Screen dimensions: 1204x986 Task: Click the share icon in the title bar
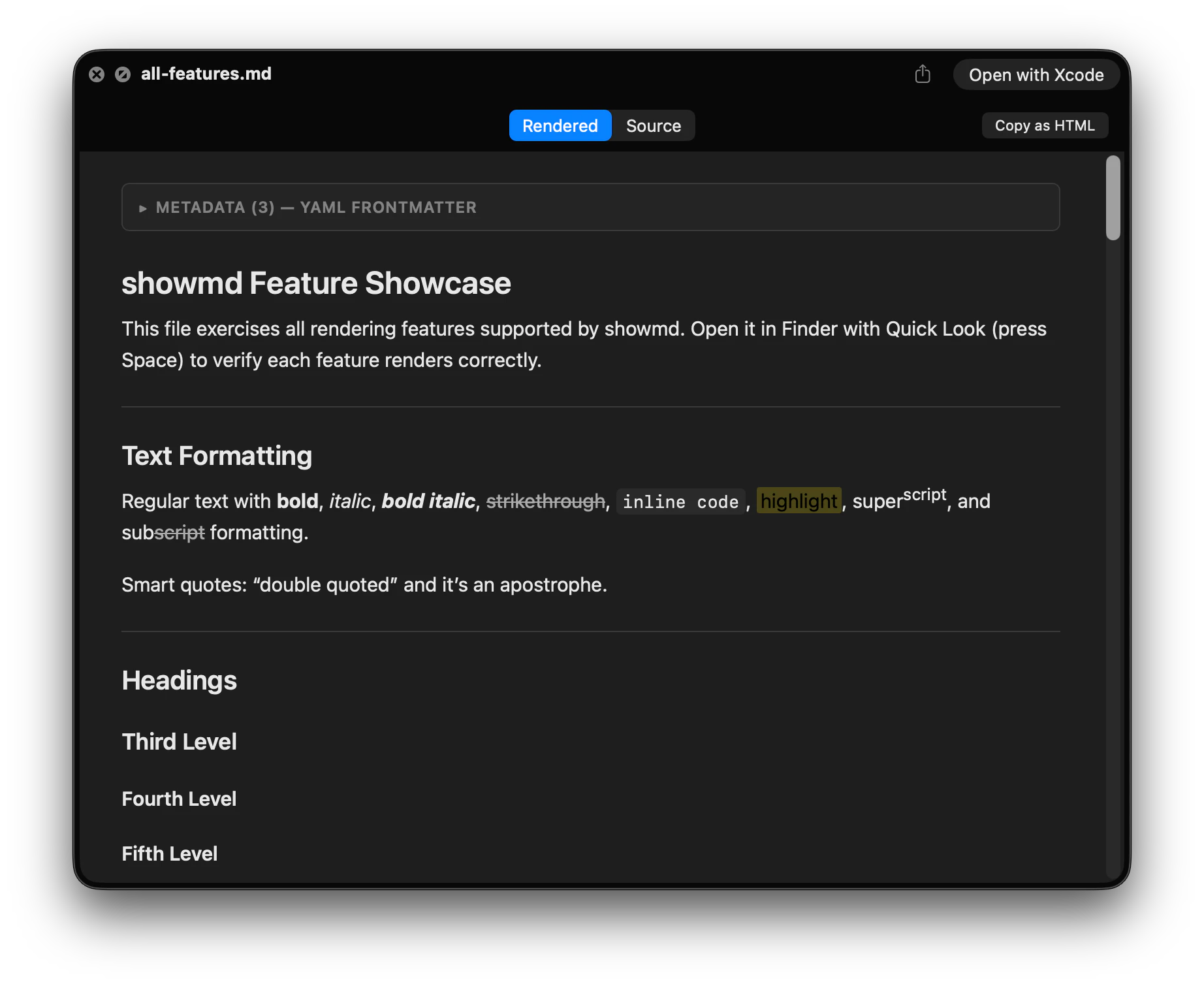(923, 74)
